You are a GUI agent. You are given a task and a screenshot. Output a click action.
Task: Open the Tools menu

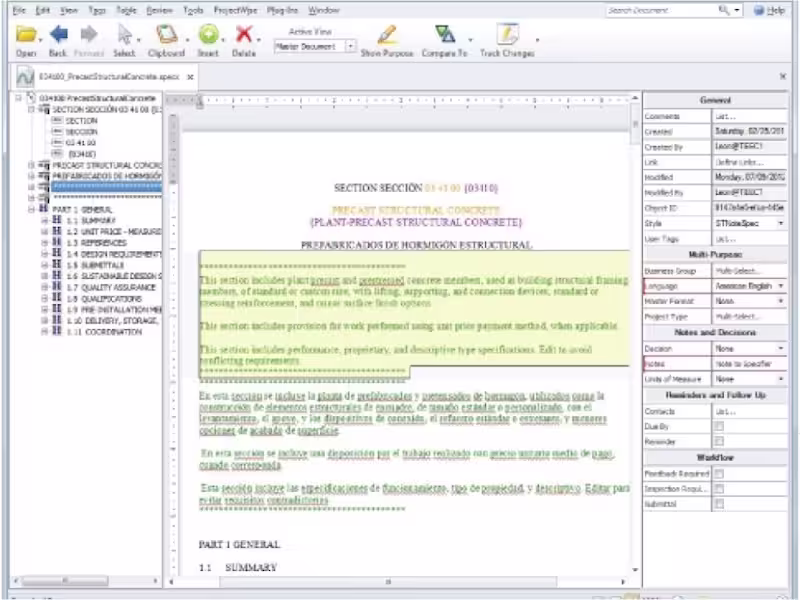point(193,10)
